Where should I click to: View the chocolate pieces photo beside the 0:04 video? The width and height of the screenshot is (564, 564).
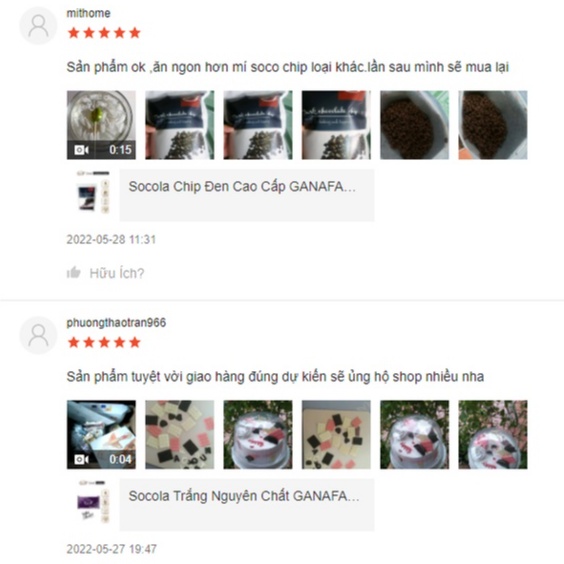(179, 435)
